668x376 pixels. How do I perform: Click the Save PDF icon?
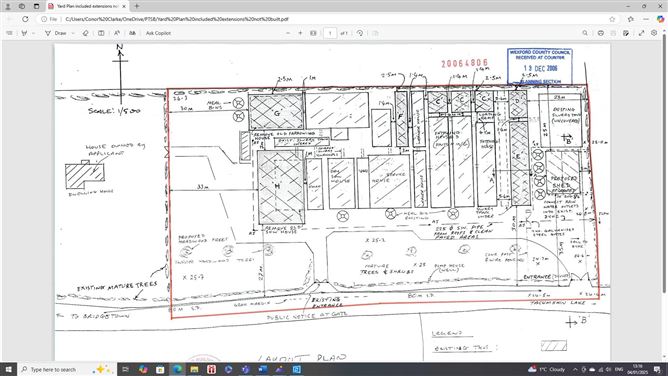[x=613, y=33]
